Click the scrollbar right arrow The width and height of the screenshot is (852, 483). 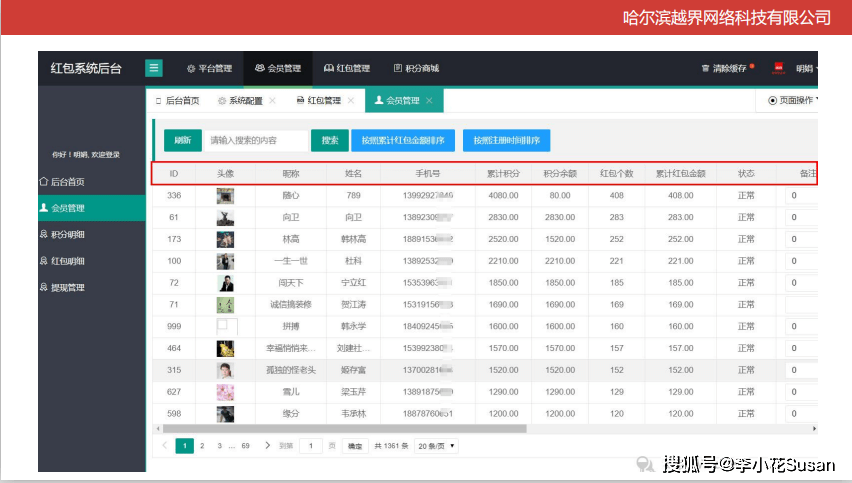pyautogui.click(x=814, y=429)
